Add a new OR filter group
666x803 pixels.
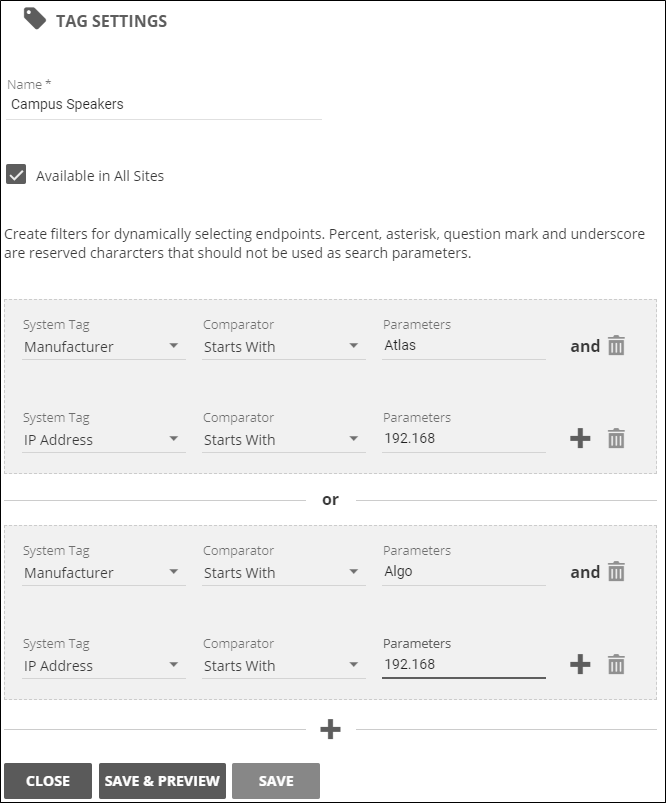pyautogui.click(x=330, y=729)
